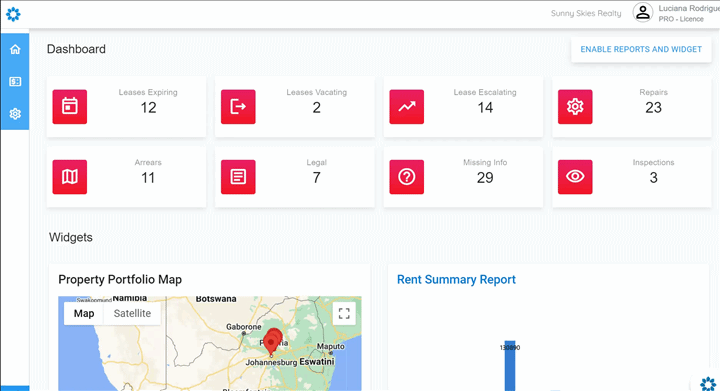Image resolution: width=720 pixels, height=391 pixels.
Task: Click the Gaborone label on the map
Action: point(243,327)
